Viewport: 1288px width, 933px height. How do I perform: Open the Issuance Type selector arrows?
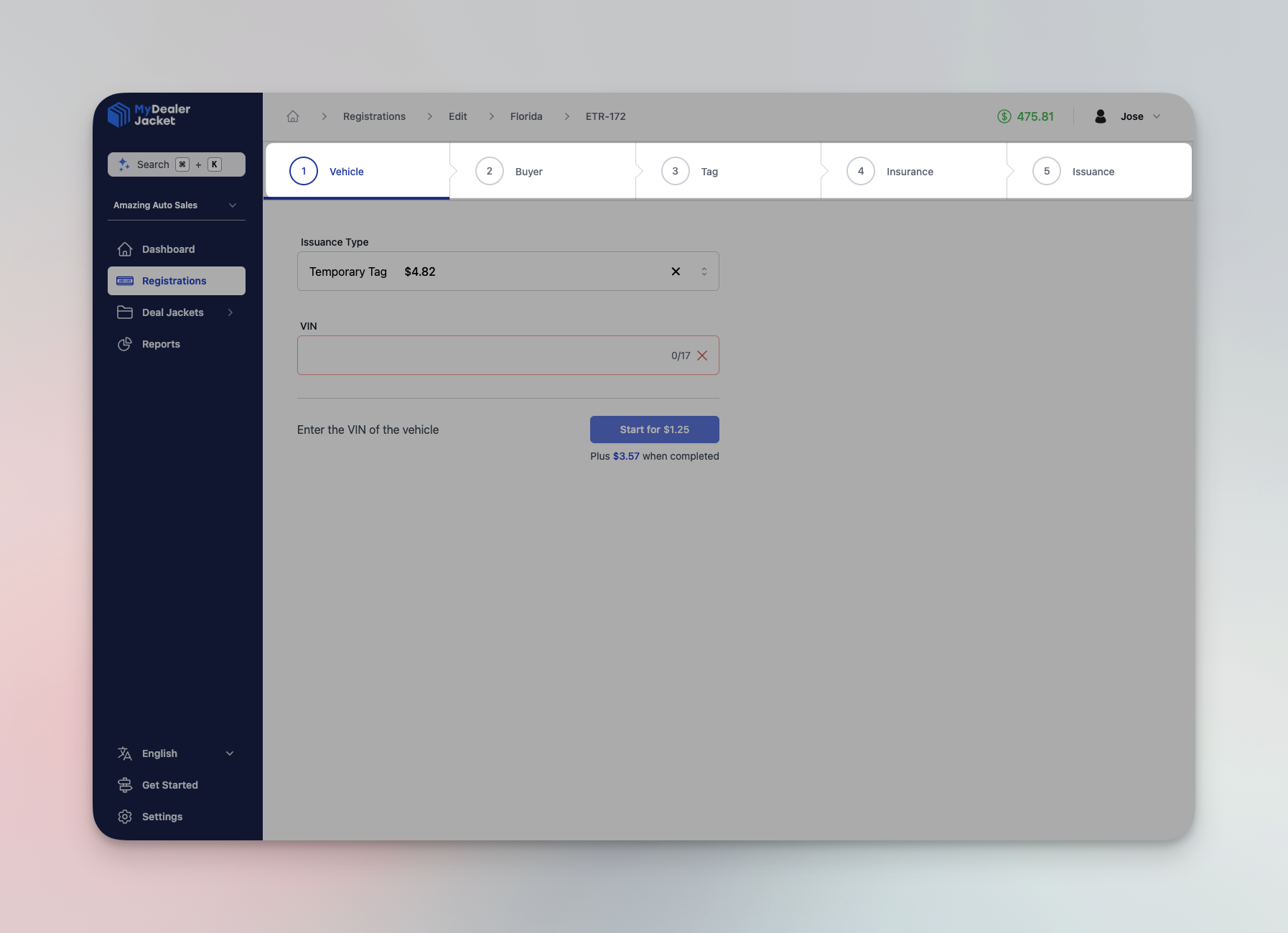[704, 271]
